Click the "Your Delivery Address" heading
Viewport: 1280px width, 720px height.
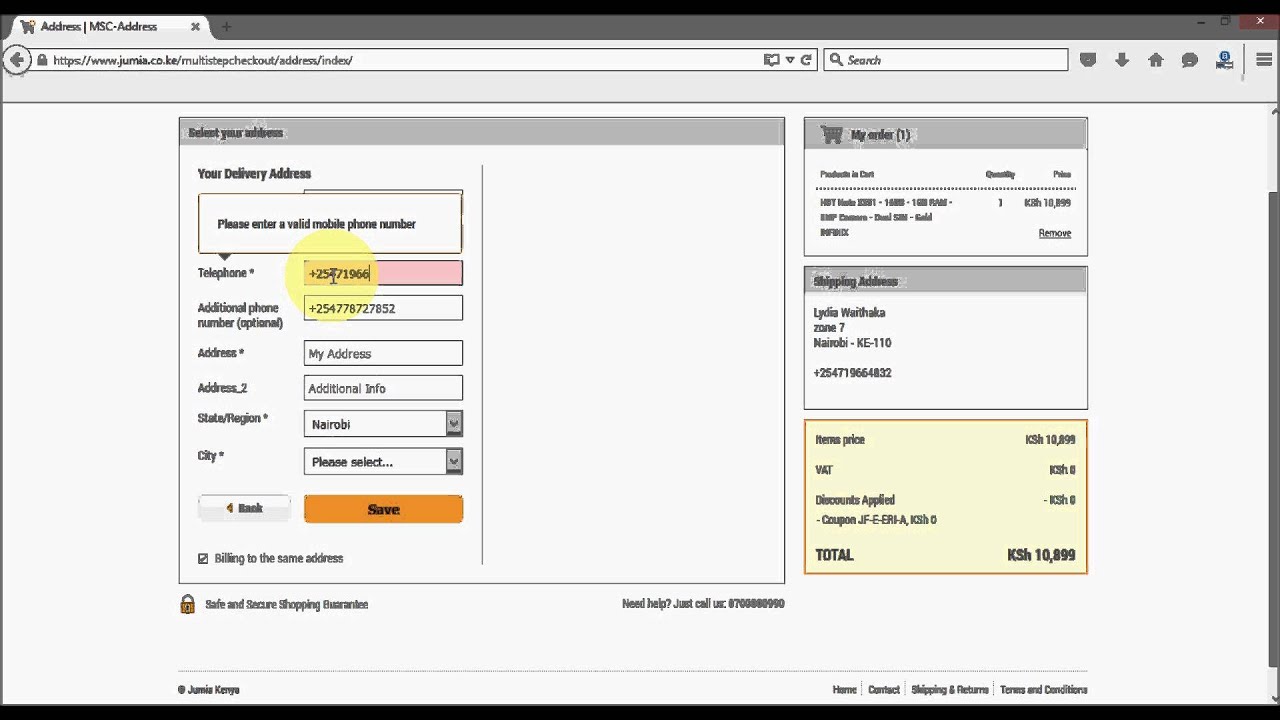pyautogui.click(x=254, y=173)
